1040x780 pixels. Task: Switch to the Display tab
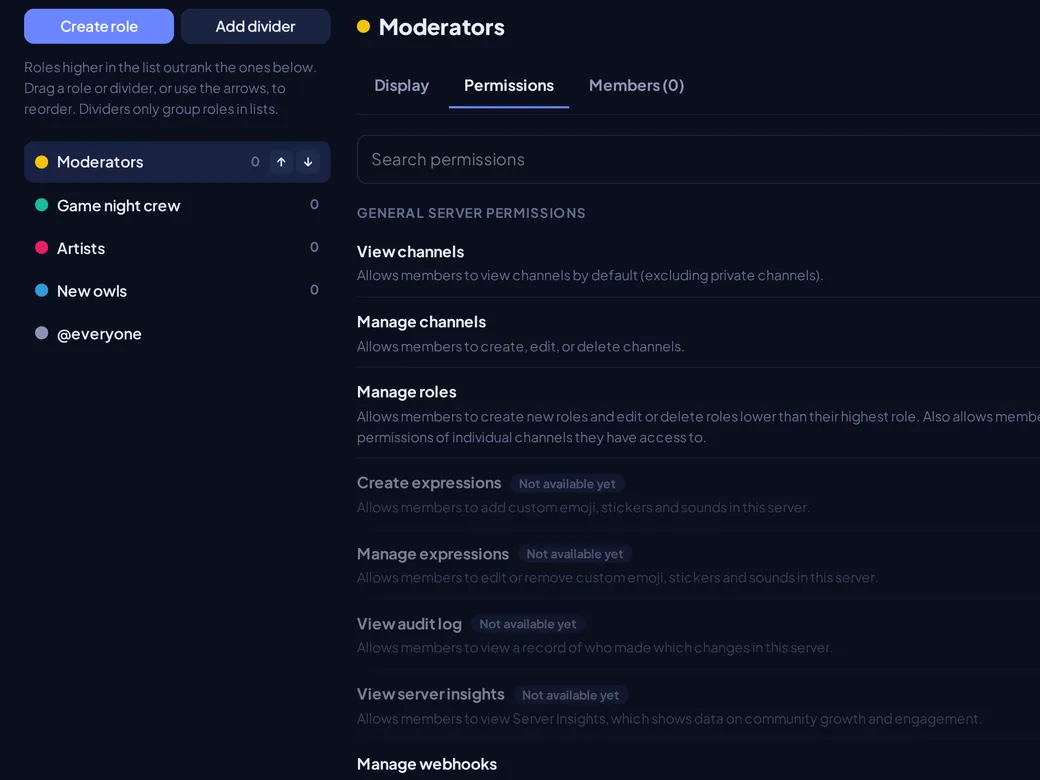401,86
